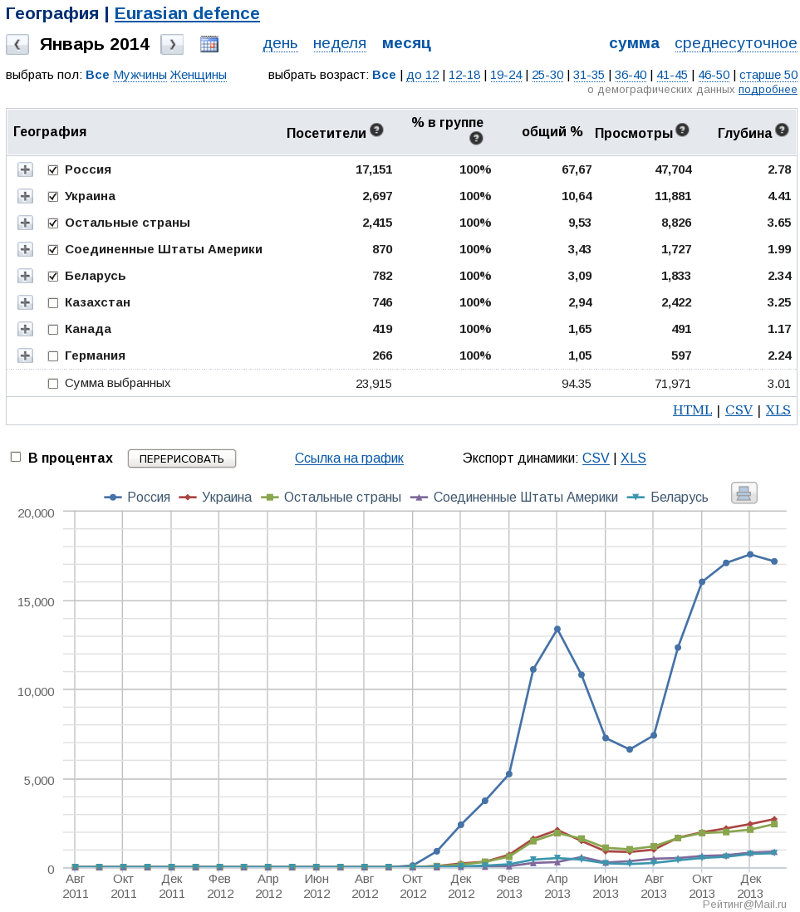Select Все age filter
The height and width of the screenshot is (912, 800).
point(384,74)
